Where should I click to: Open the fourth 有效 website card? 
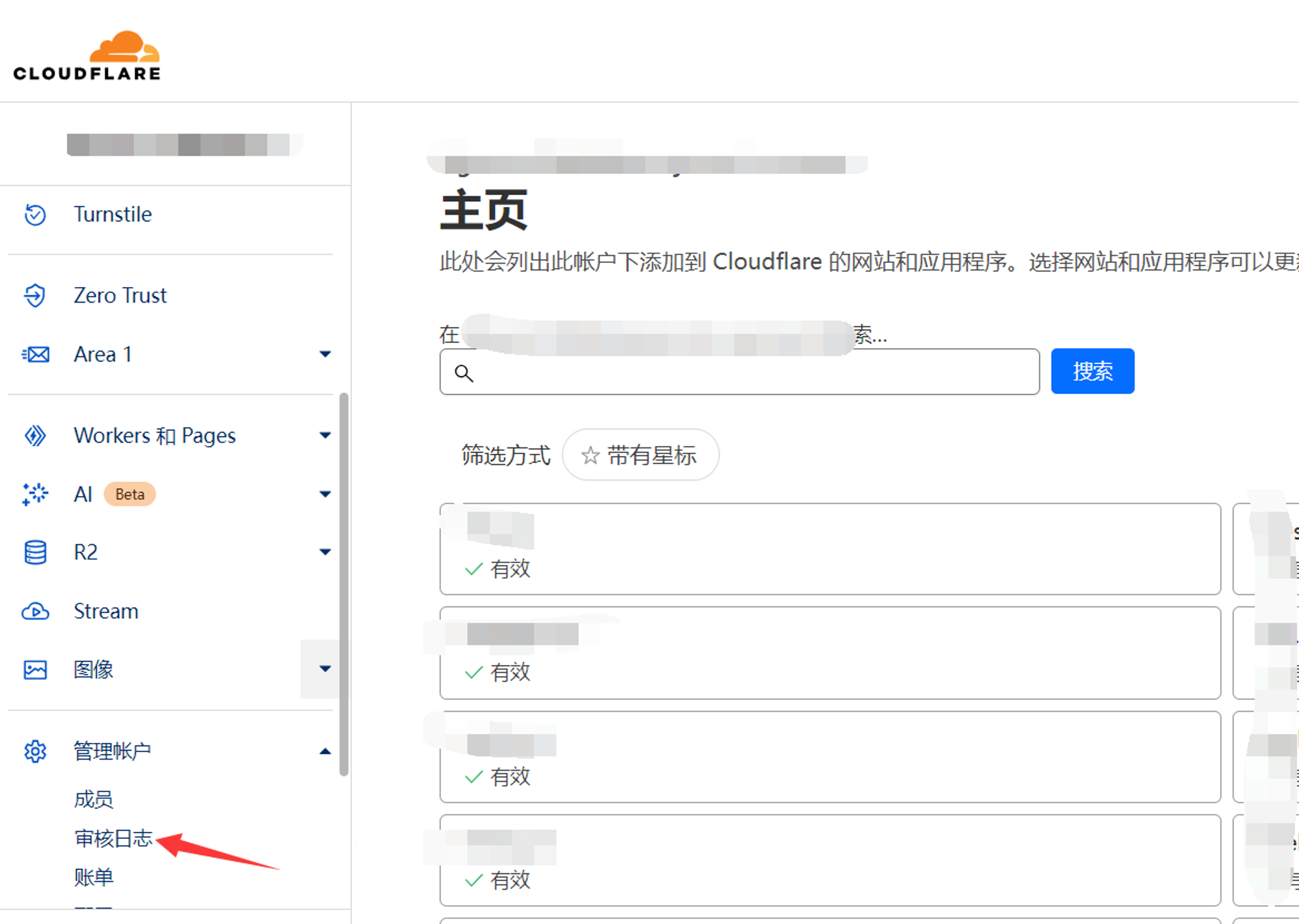click(x=830, y=860)
